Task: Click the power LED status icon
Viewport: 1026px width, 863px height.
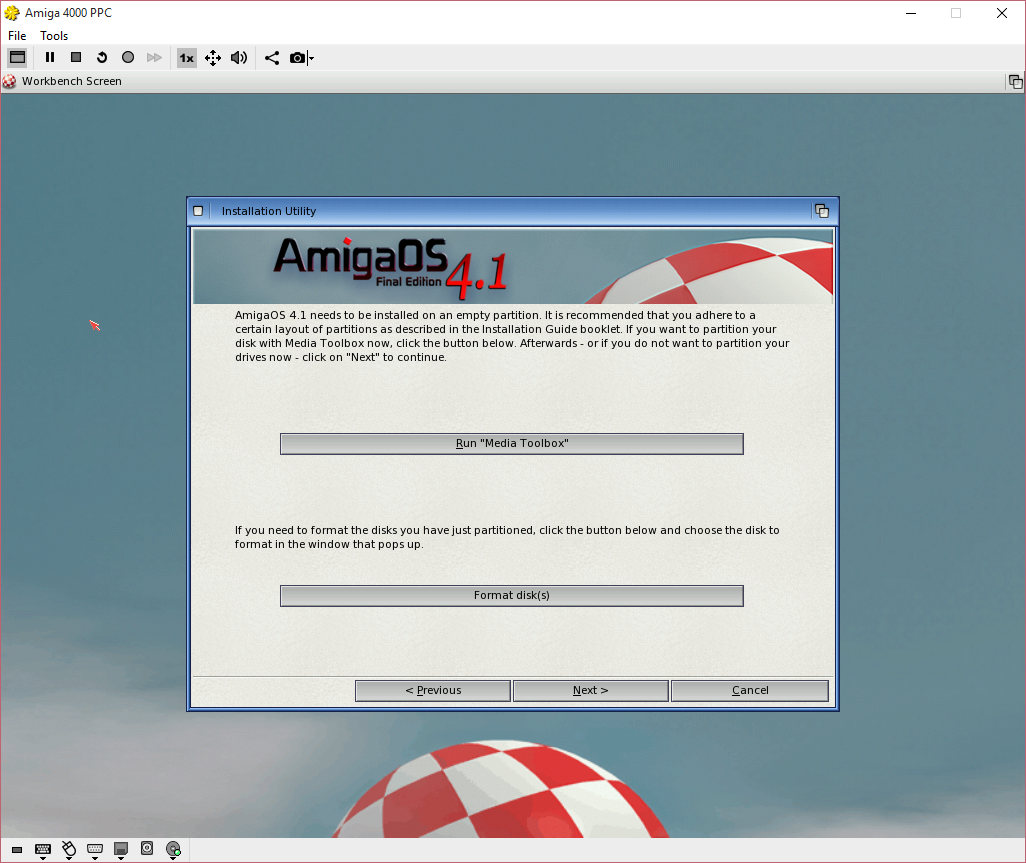Action: [17, 850]
